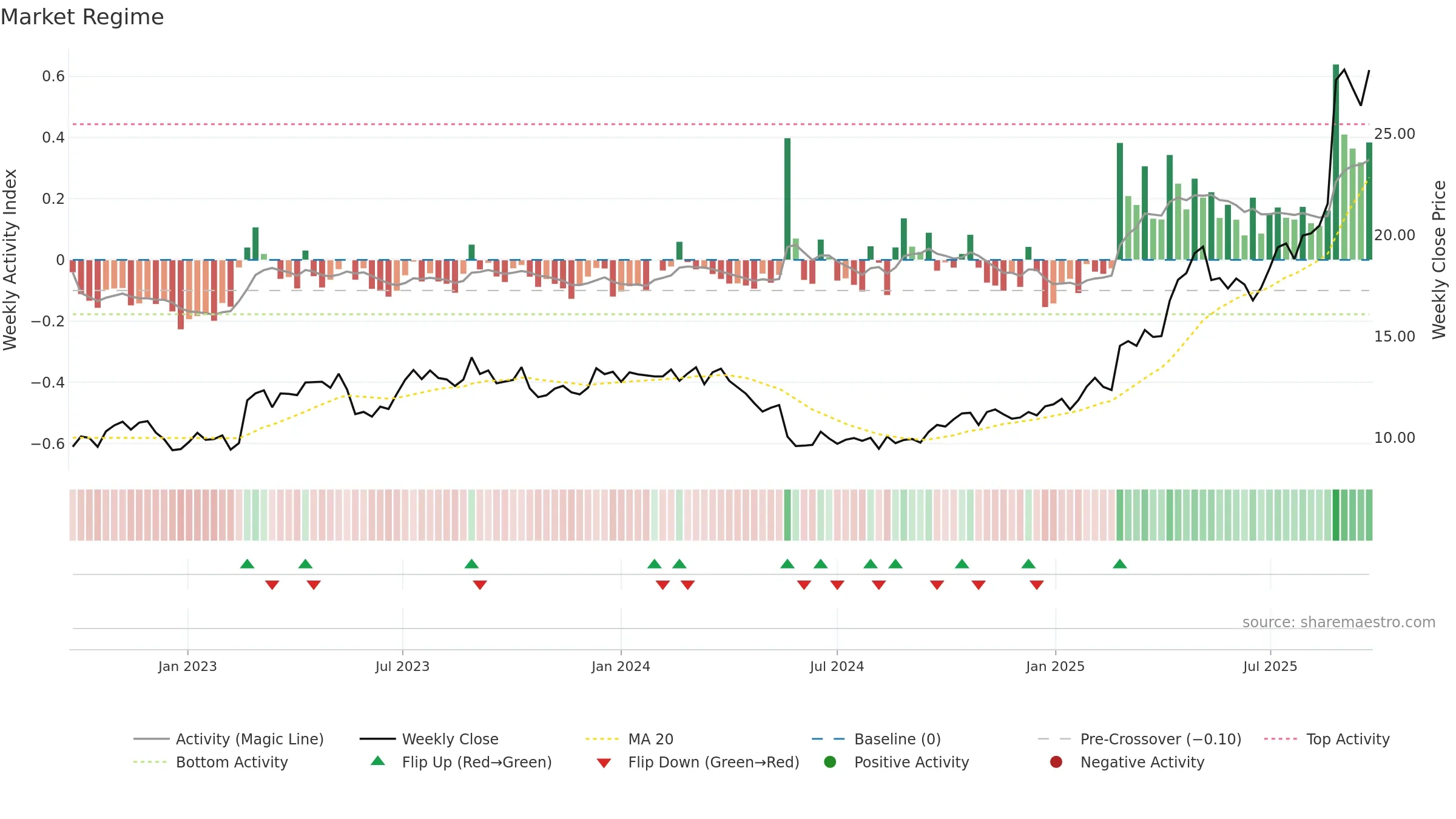Toggle the Bottom Activity legend entry
The width and height of the screenshot is (1456, 819).
pos(211,762)
